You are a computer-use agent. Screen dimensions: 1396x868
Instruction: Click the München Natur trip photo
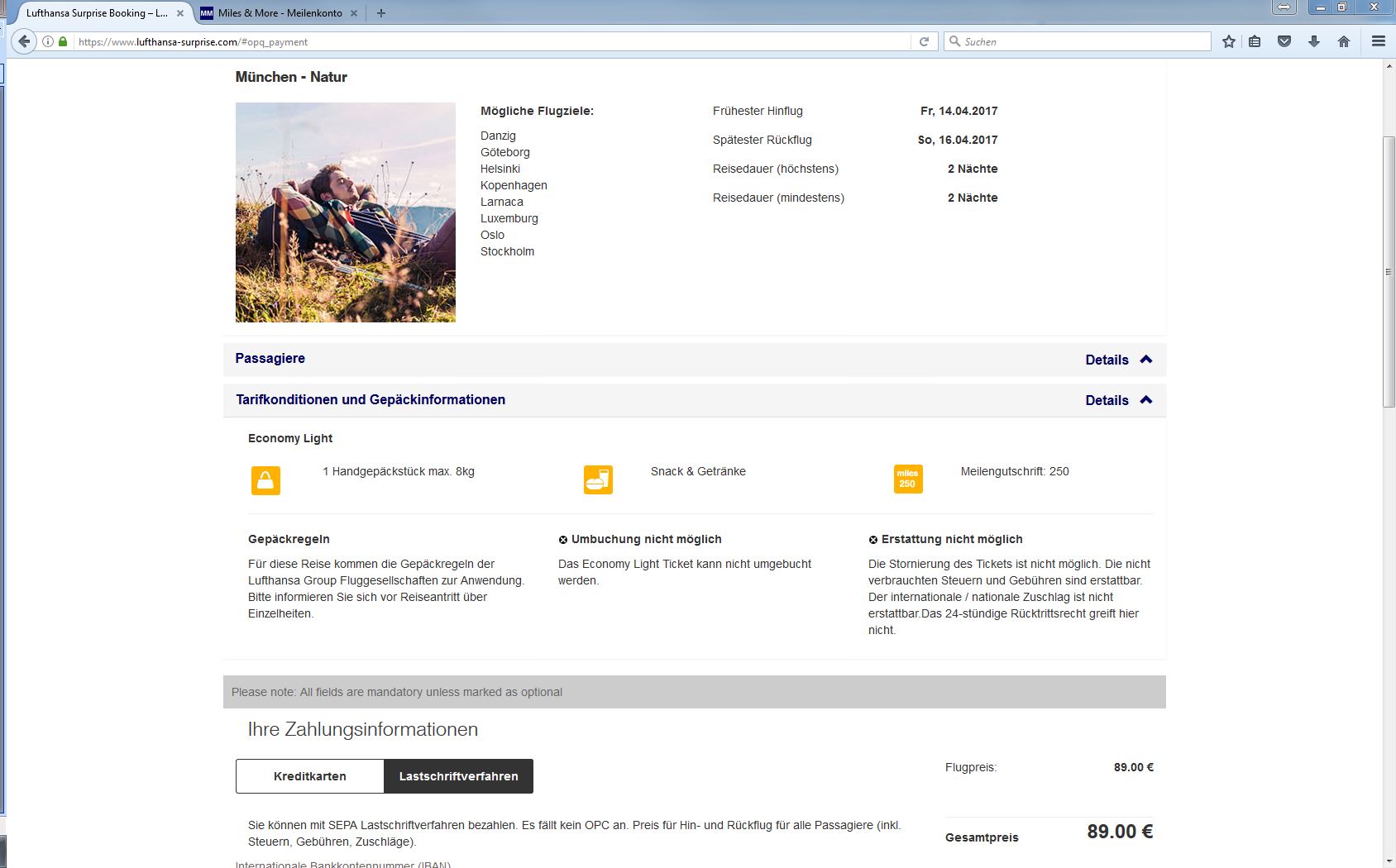pos(345,212)
